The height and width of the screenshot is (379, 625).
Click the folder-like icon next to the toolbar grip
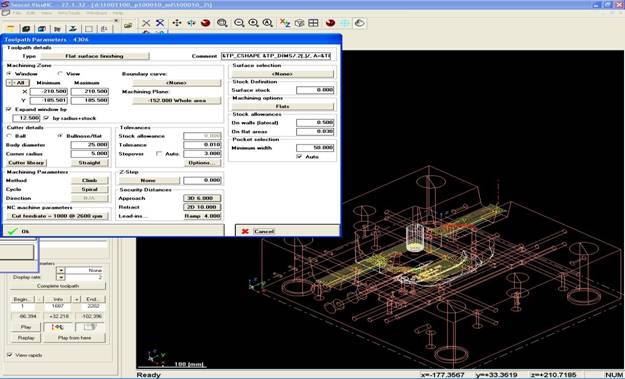[128, 26]
